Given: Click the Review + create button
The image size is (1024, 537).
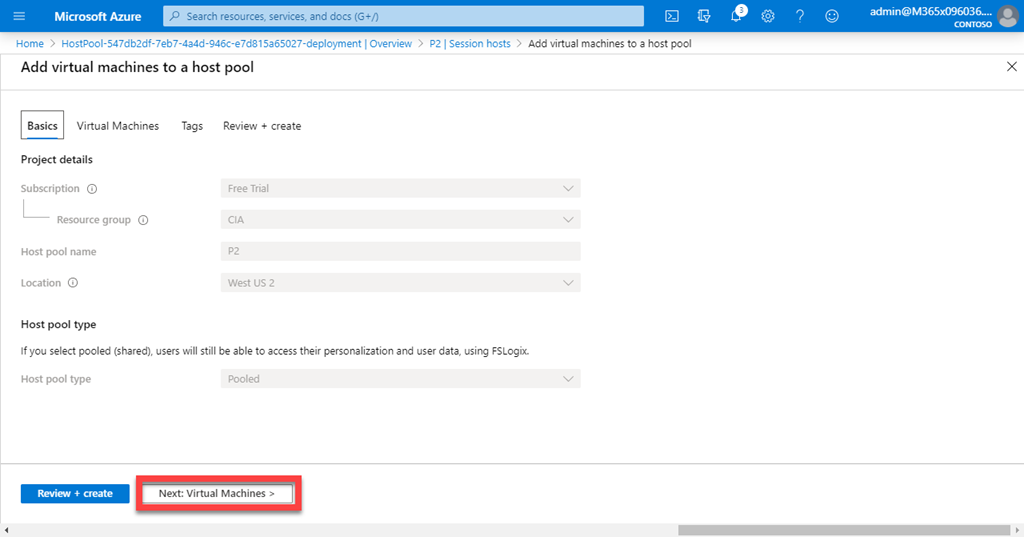Looking at the screenshot, I should click(75, 493).
